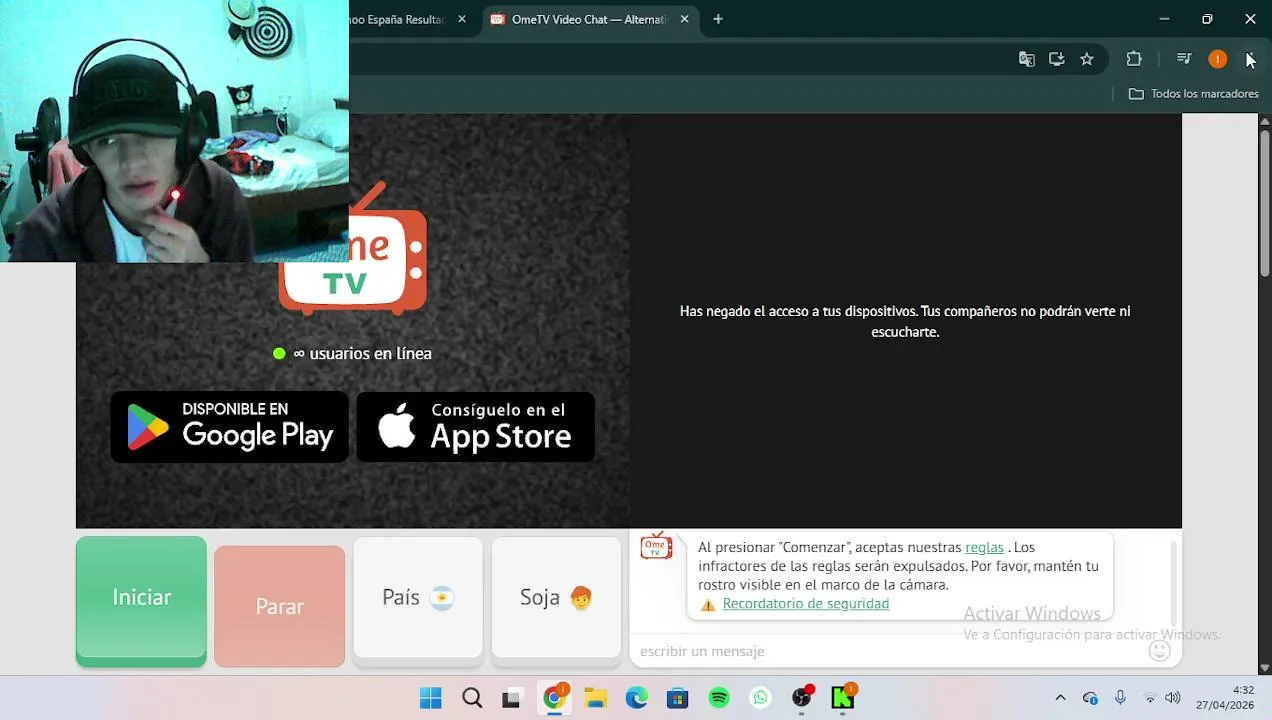Open the extensions puzzle icon
1272x720 pixels.
click(1134, 59)
